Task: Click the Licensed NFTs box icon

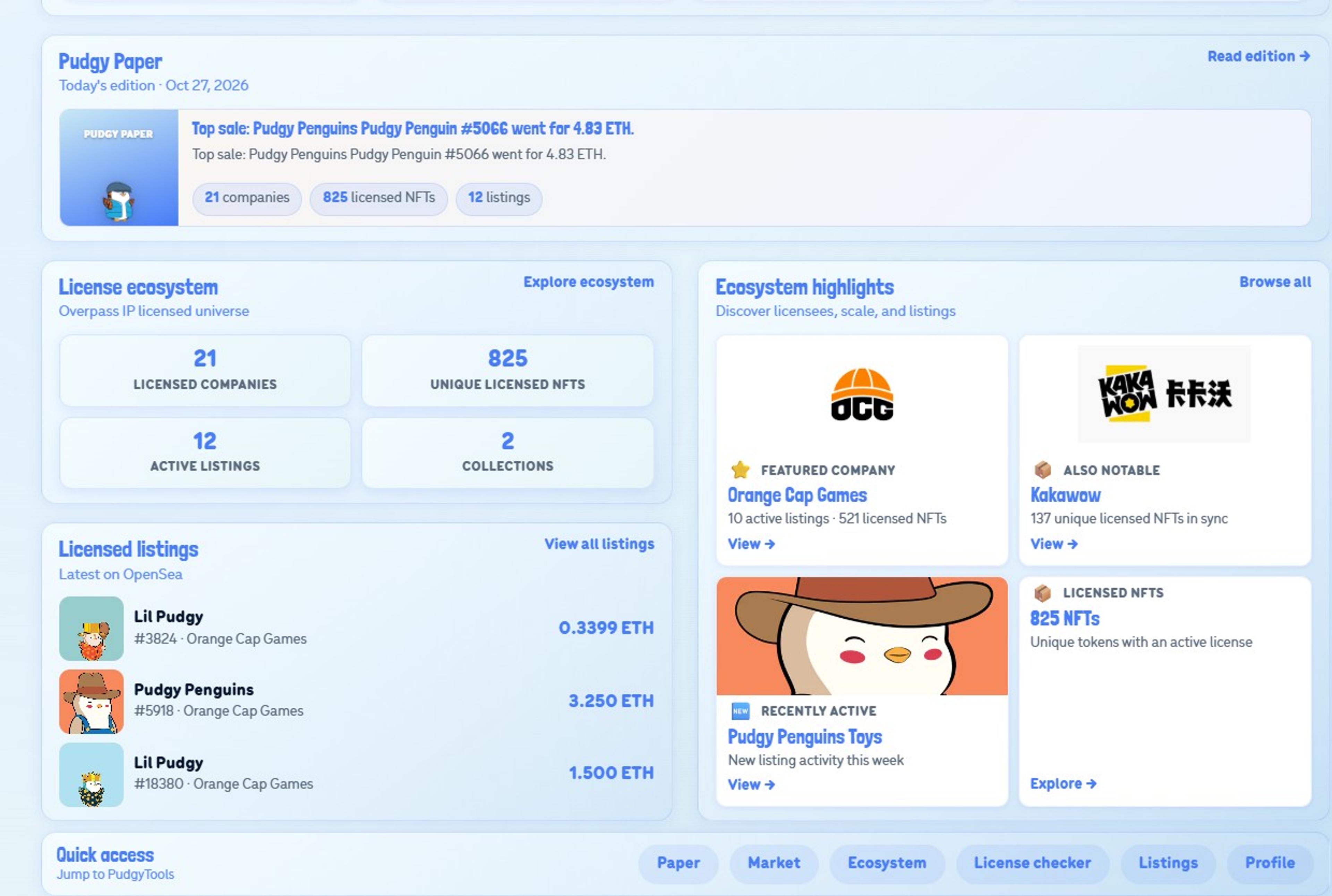Action: tap(1042, 593)
